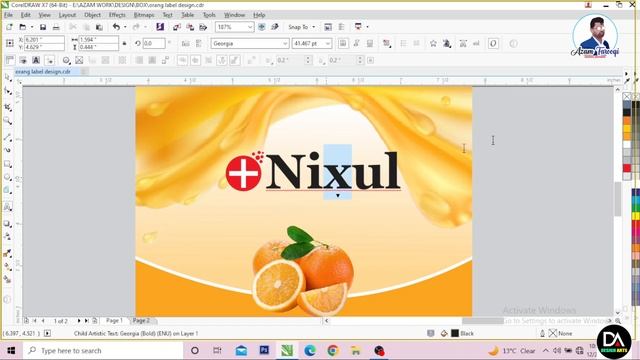640x360 pixels.
Task: Click the Insert character star icon
Action: [433, 43]
